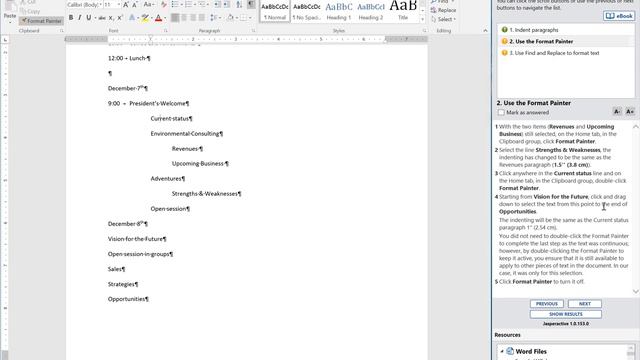The image size is (640, 360).
Task: Check Mark as answered checkbox
Action: point(501,112)
